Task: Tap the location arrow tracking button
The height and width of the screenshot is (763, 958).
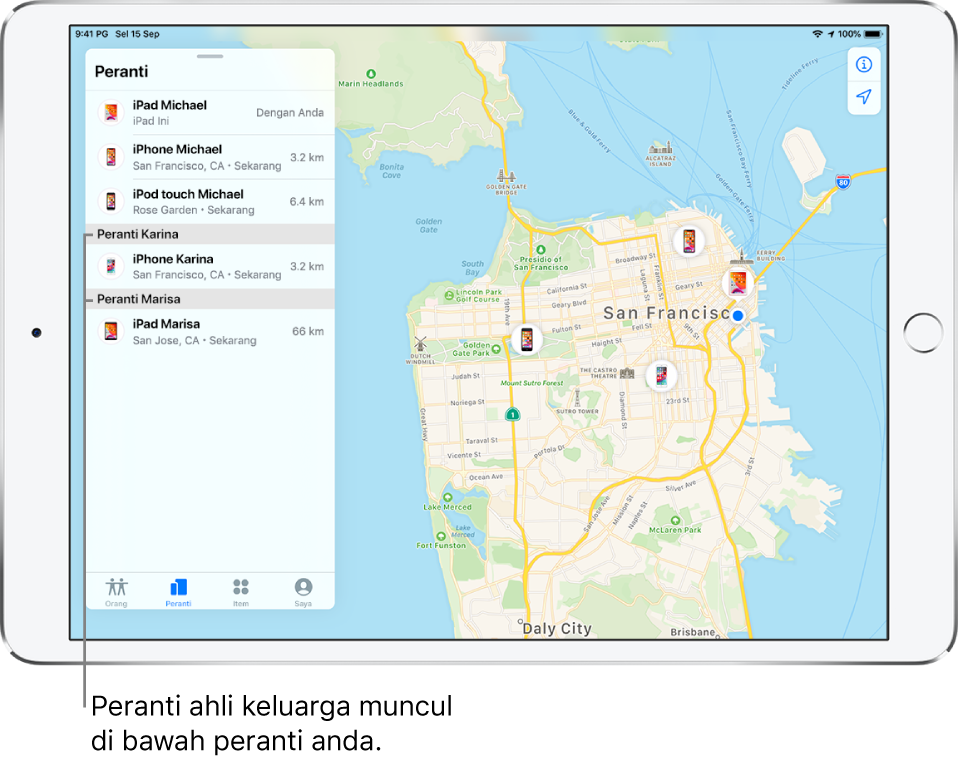Action: (863, 97)
